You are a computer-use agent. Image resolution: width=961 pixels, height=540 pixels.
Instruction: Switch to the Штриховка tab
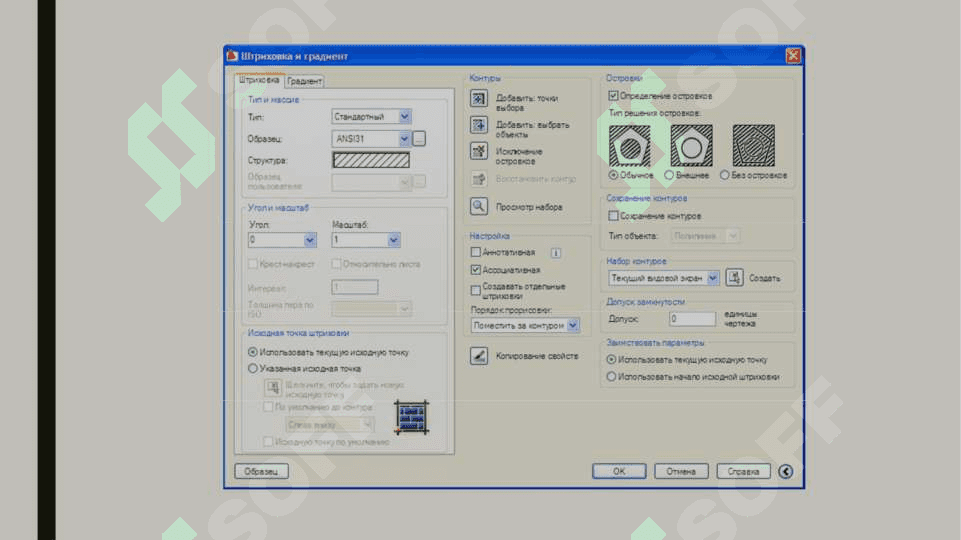tap(259, 80)
